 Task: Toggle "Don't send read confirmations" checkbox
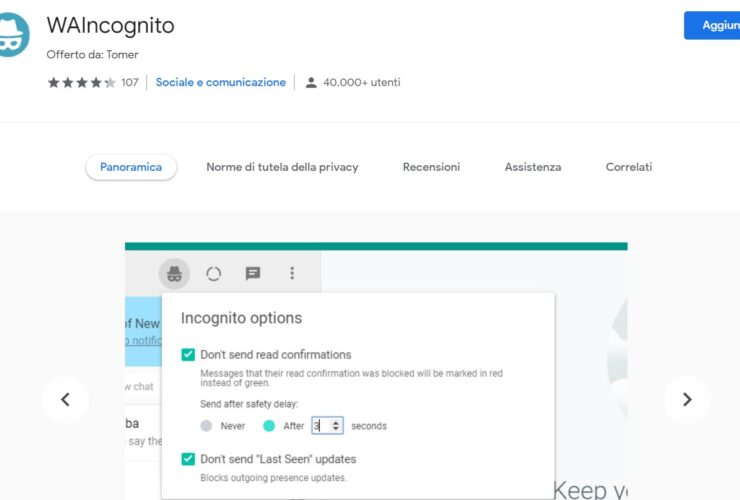point(188,354)
